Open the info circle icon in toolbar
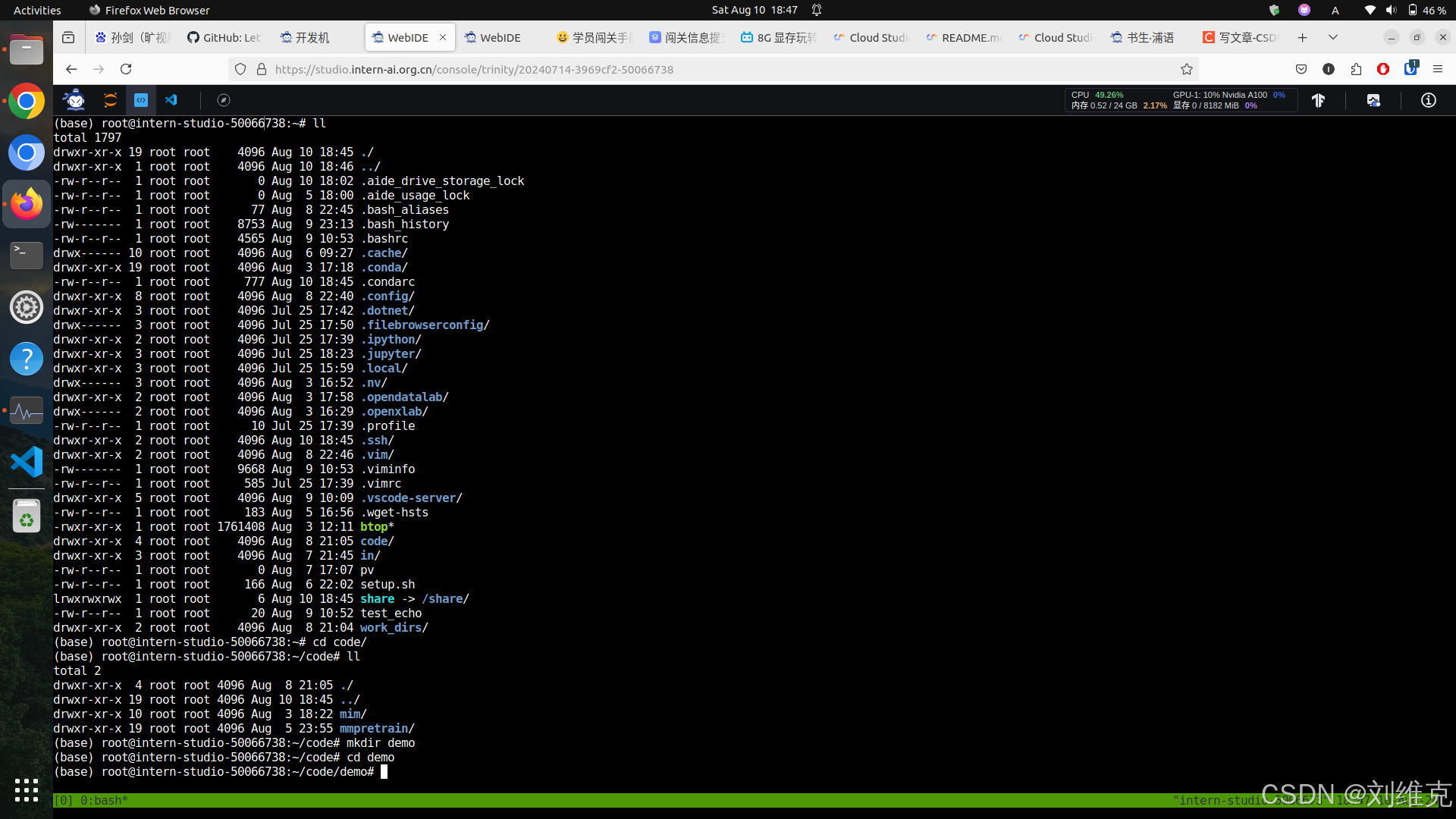The width and height of the screenshot is (1456, 819). (1429, 100)
